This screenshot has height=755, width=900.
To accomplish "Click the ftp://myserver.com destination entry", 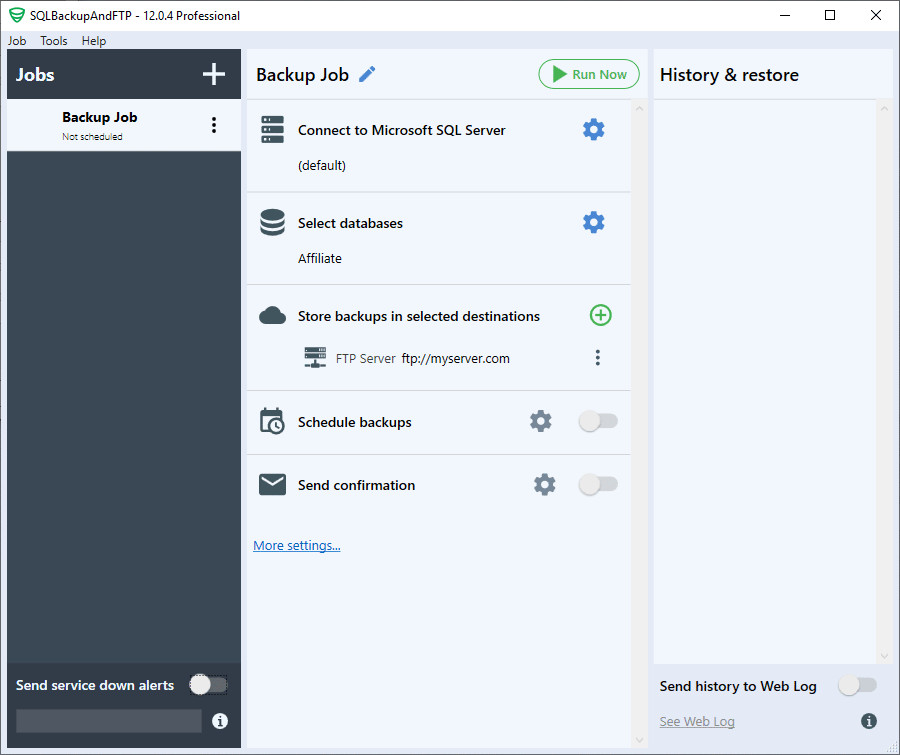I will point(455,358).
